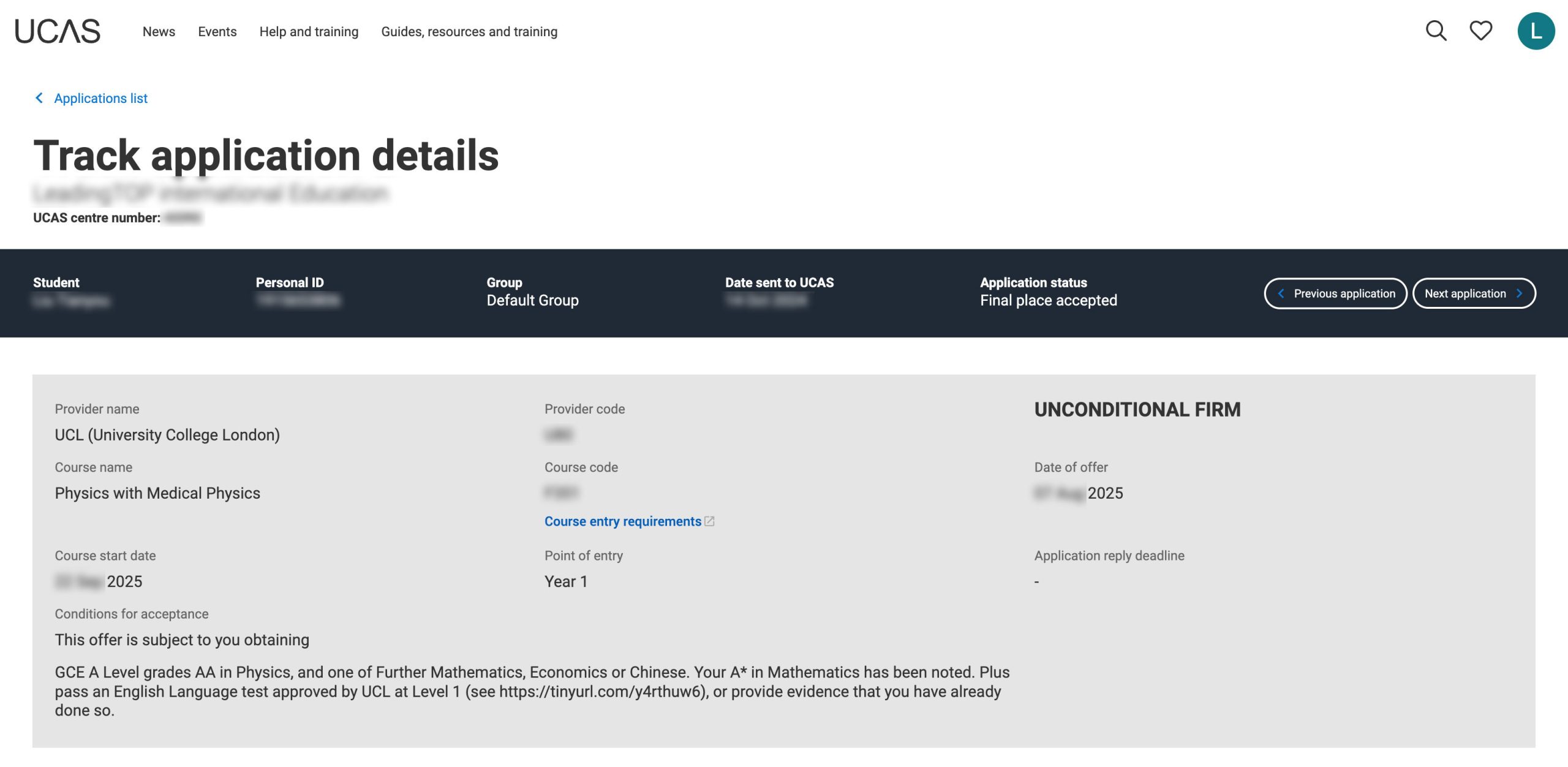Click the back chevron beside Applications list

tap(39, 98)
